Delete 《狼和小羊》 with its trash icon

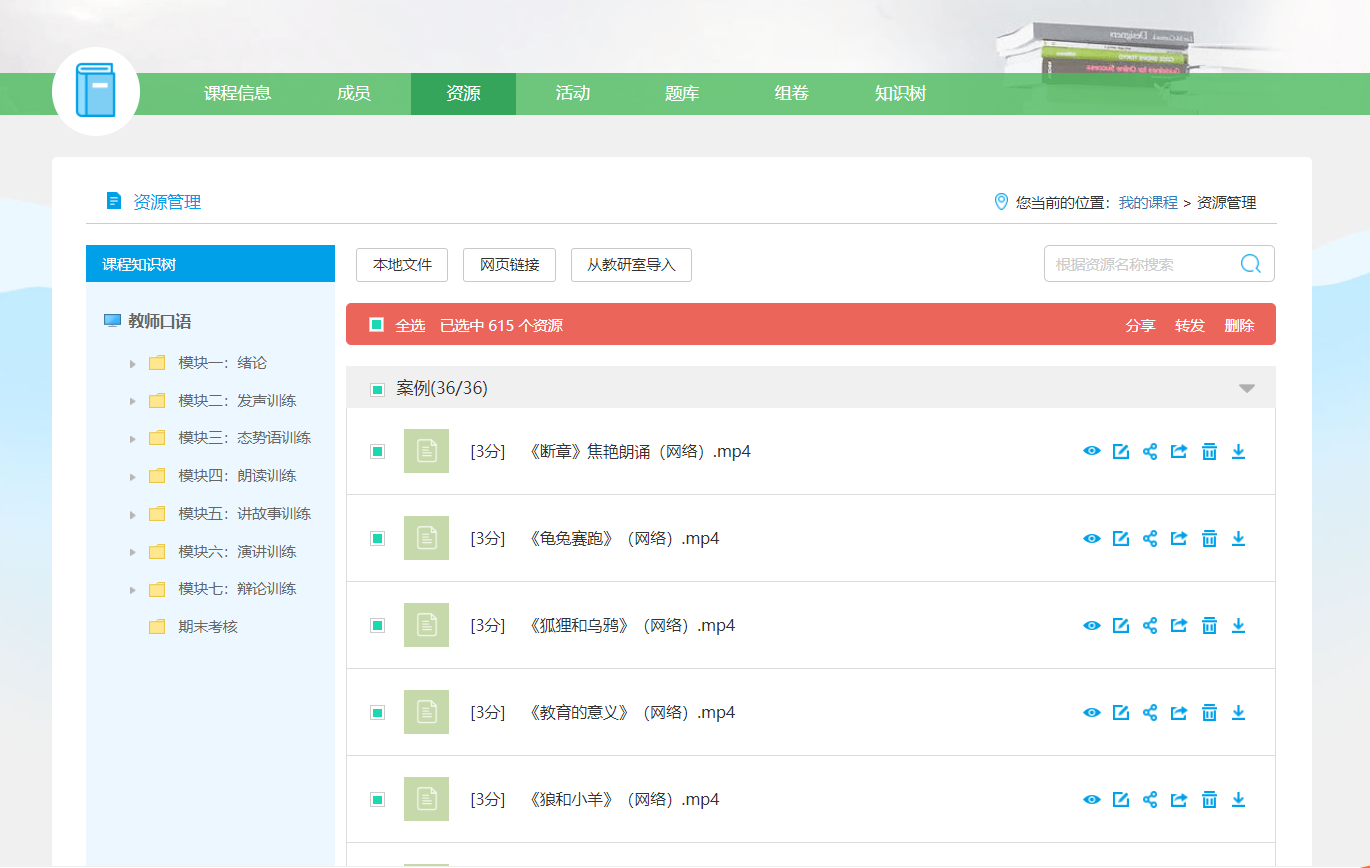[x=1209, y=799]
